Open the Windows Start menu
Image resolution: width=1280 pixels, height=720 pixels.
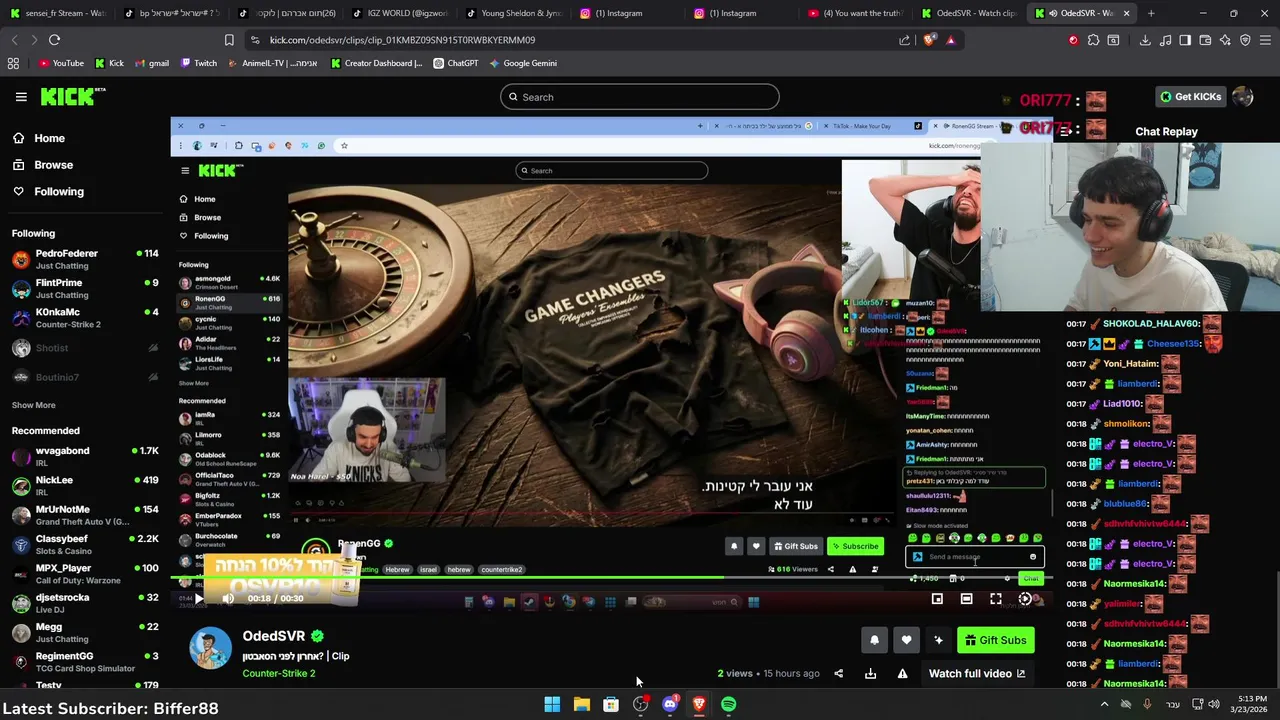552,705
